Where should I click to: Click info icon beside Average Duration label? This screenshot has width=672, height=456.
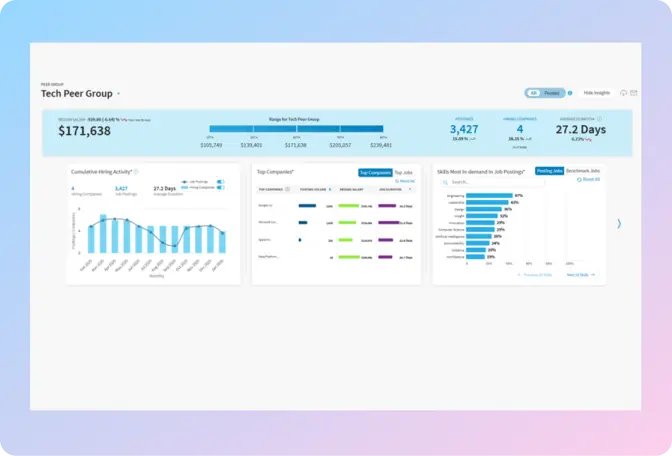point(600,119)
